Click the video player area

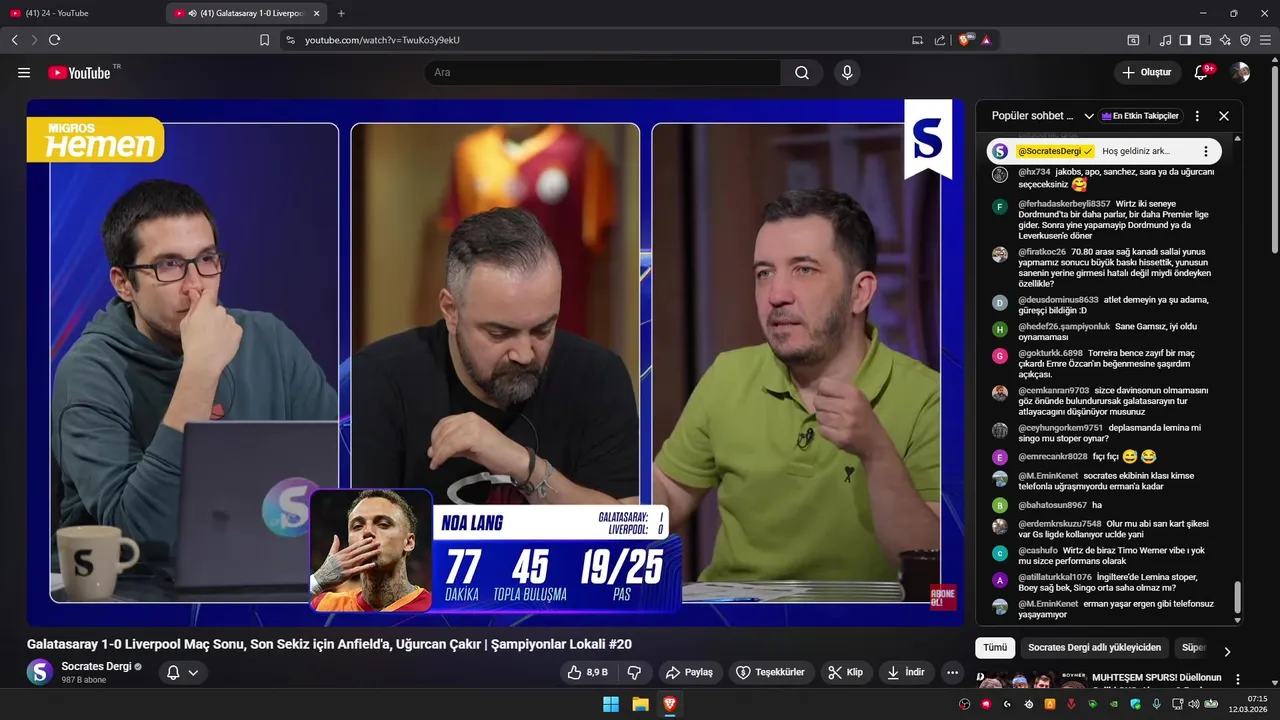tap(495, 362)
